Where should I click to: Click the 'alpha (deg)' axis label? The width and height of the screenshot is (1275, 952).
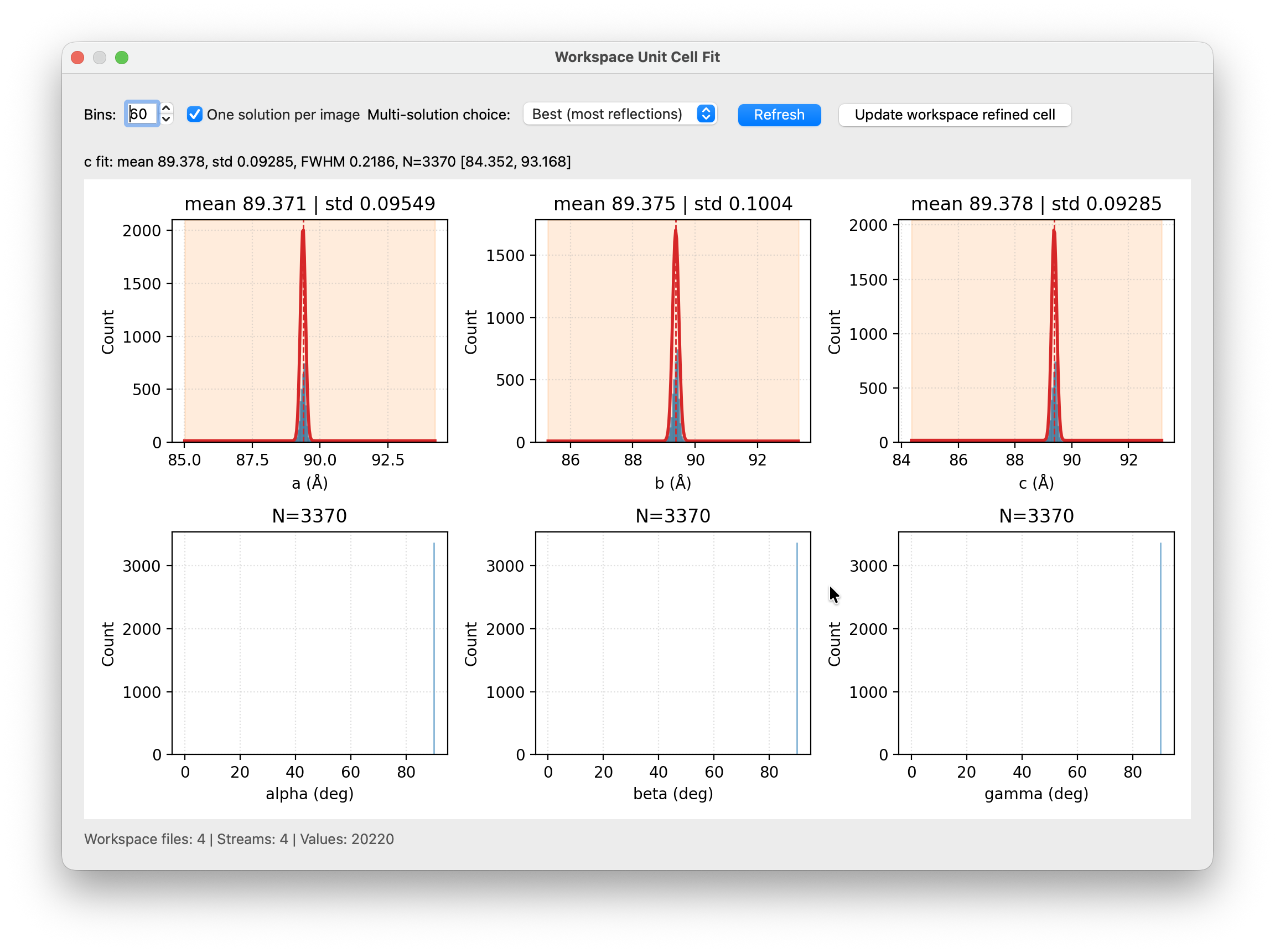[x=309, y=794]
